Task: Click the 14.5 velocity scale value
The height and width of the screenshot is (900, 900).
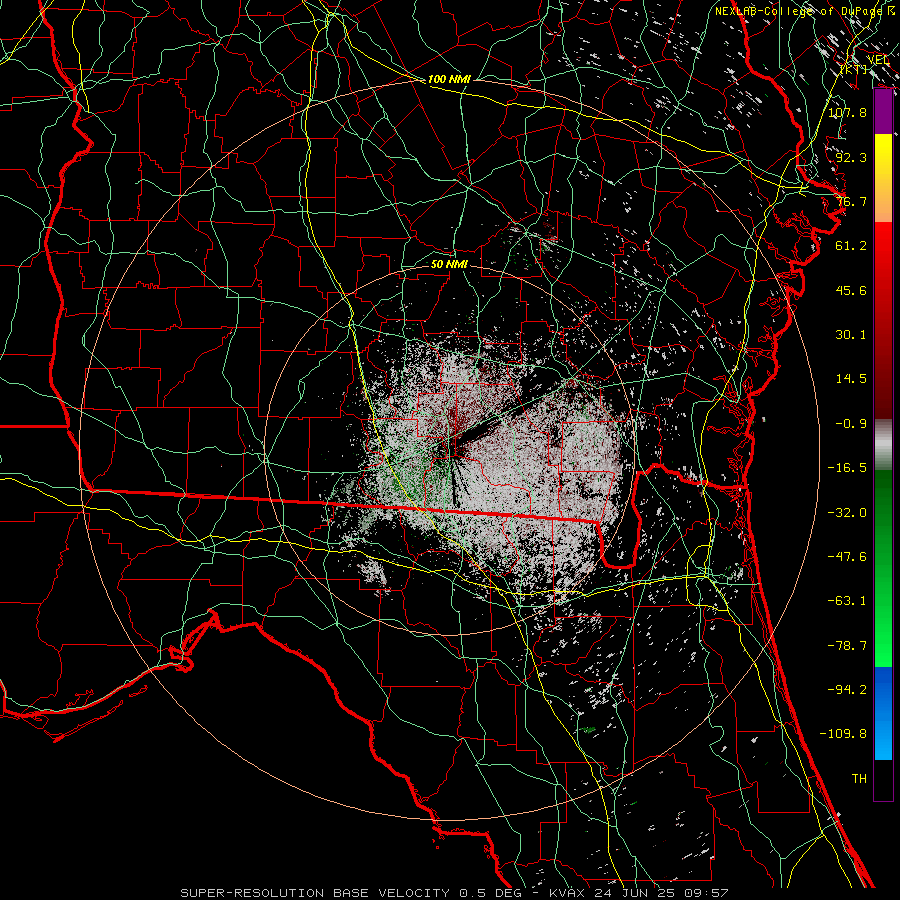Action: [851, 379]
